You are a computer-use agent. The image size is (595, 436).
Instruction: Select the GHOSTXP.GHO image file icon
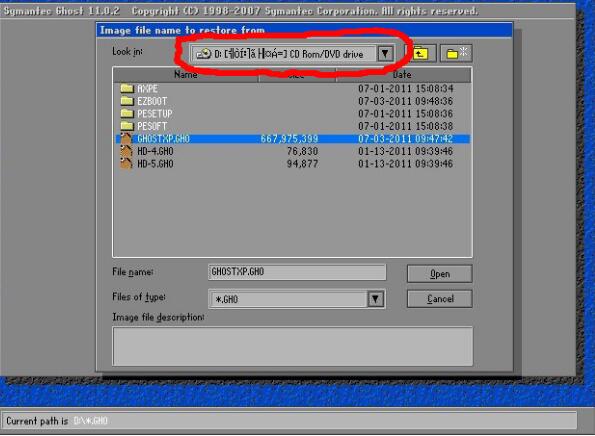(126, 139)
